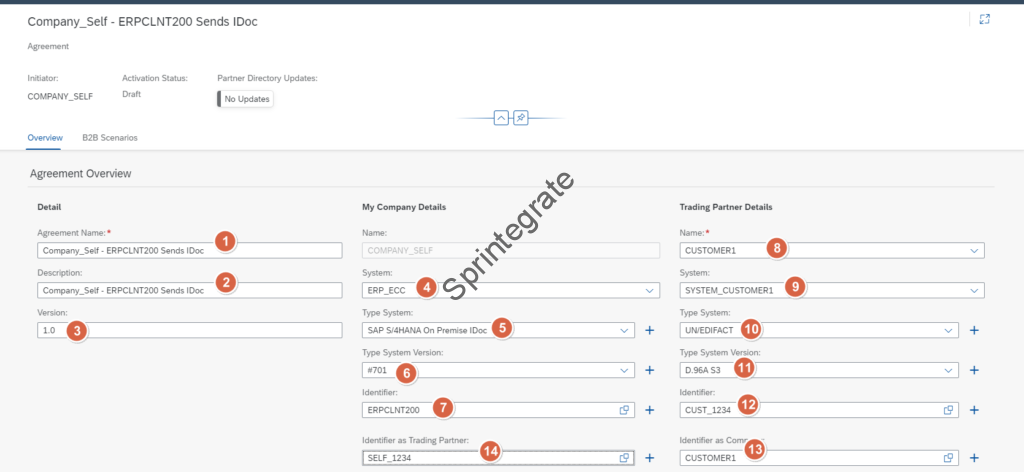Switch to the B2B Scenarios tab
This screenshot has width=1024, height=472.
pyautogui.click(x=110, y=138)
